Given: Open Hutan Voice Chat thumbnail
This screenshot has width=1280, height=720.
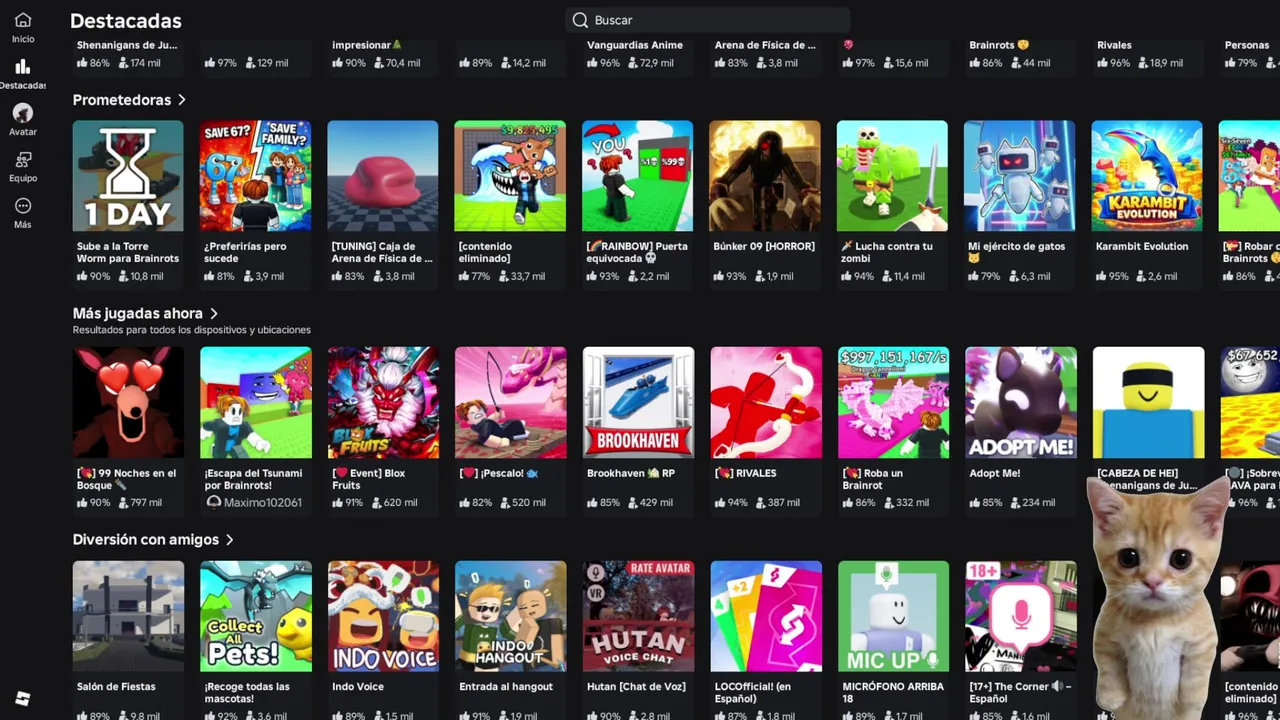Looking at the screenshot, I should [638, 616].
